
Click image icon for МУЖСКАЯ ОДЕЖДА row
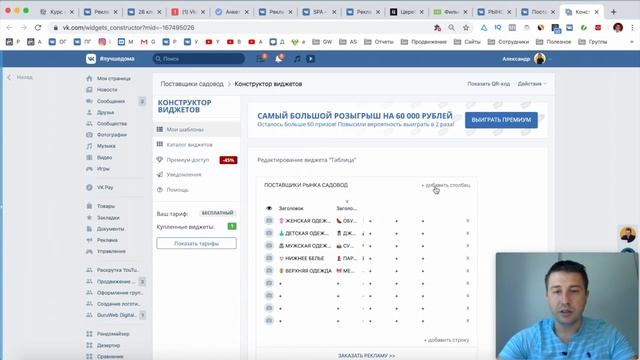269,246
